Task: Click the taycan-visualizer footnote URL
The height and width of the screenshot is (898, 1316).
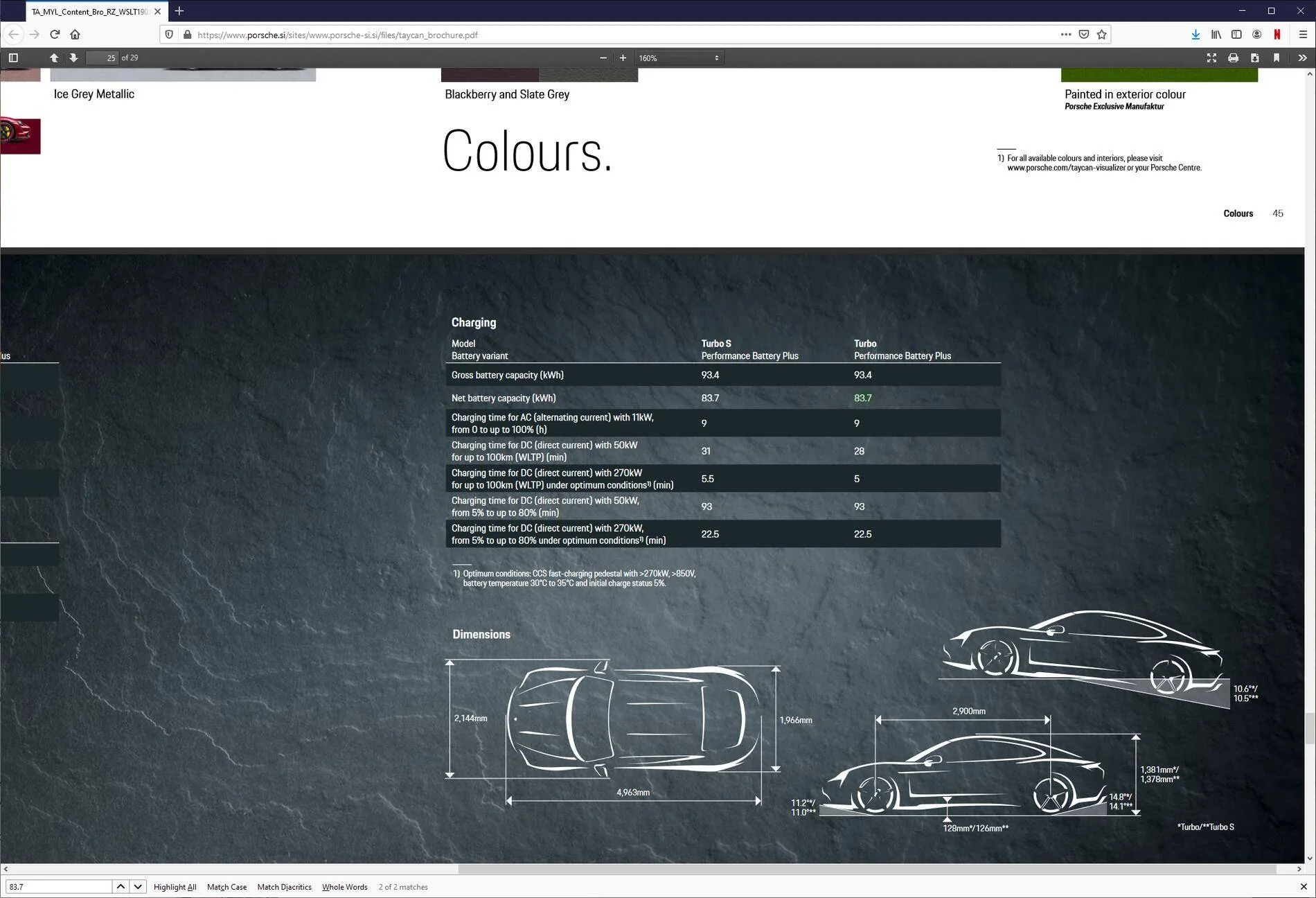Action: [1065, 168]
